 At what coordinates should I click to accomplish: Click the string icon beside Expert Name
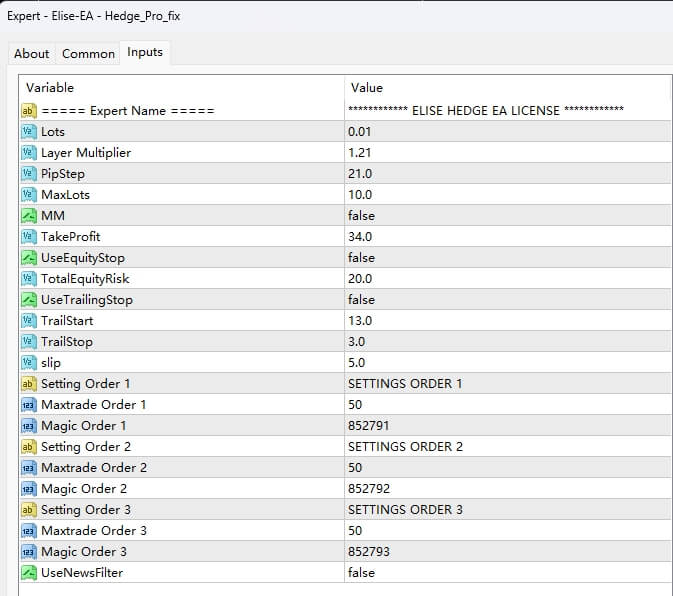28,111
